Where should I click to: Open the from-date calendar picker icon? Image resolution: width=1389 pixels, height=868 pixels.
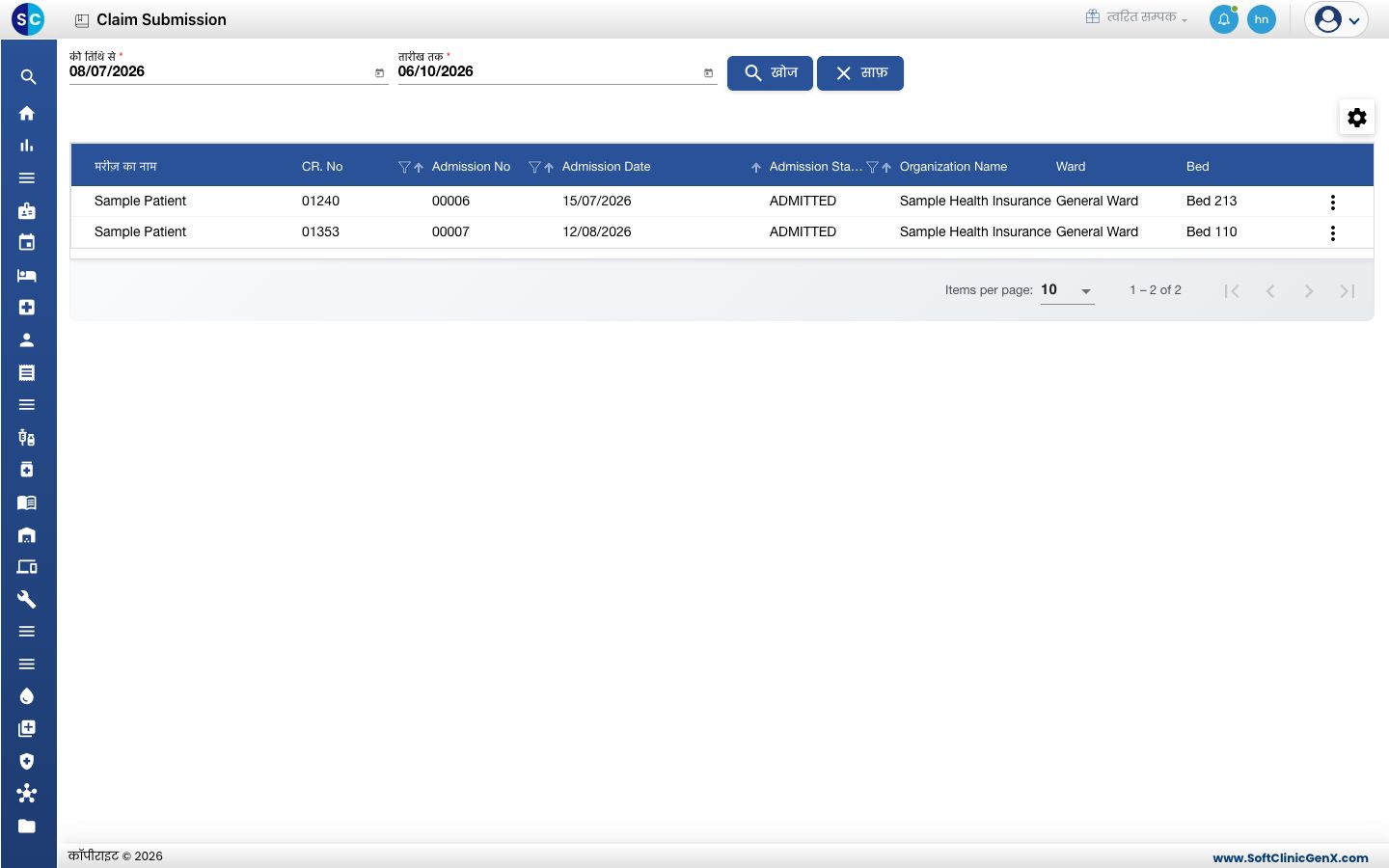379,73
